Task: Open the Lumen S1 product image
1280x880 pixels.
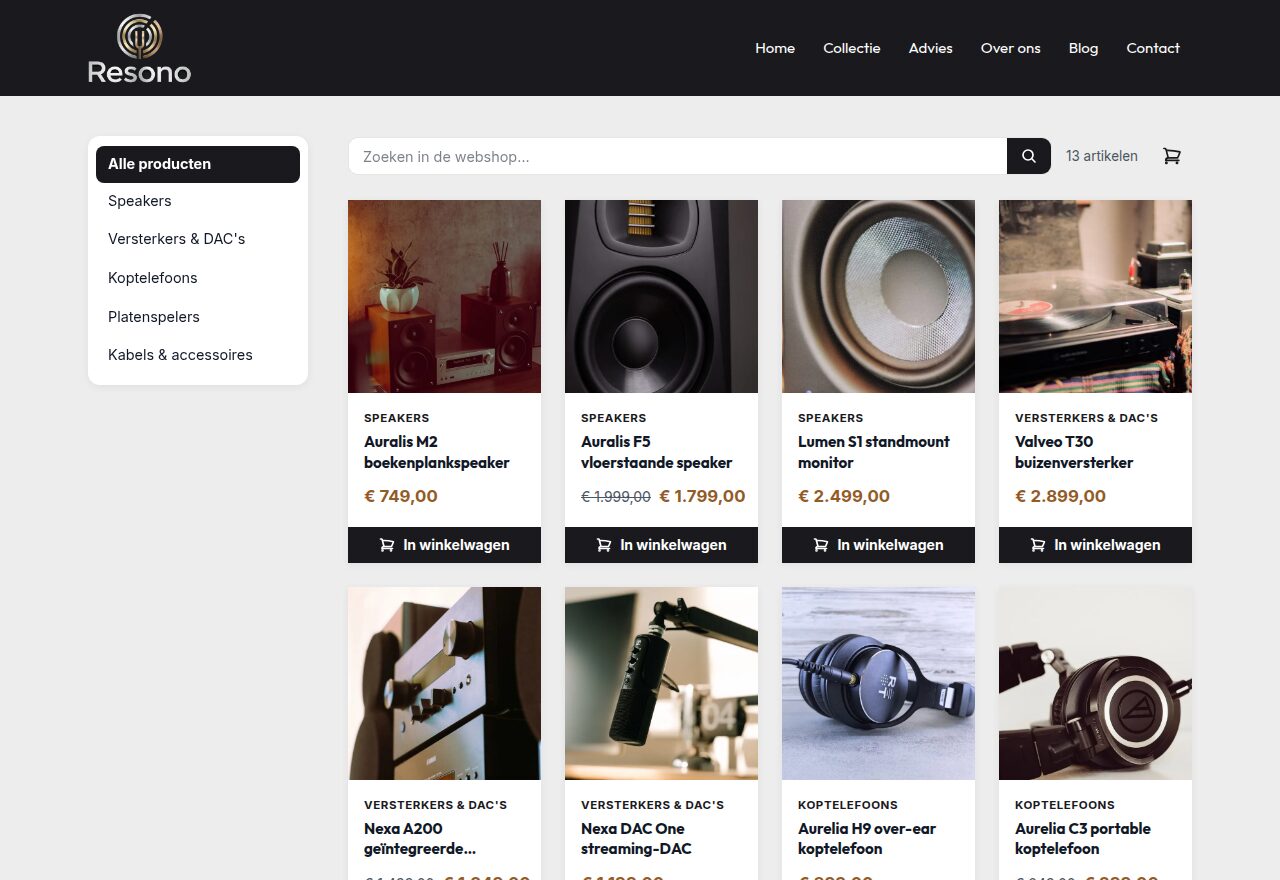Action: [x=878, y=296]
